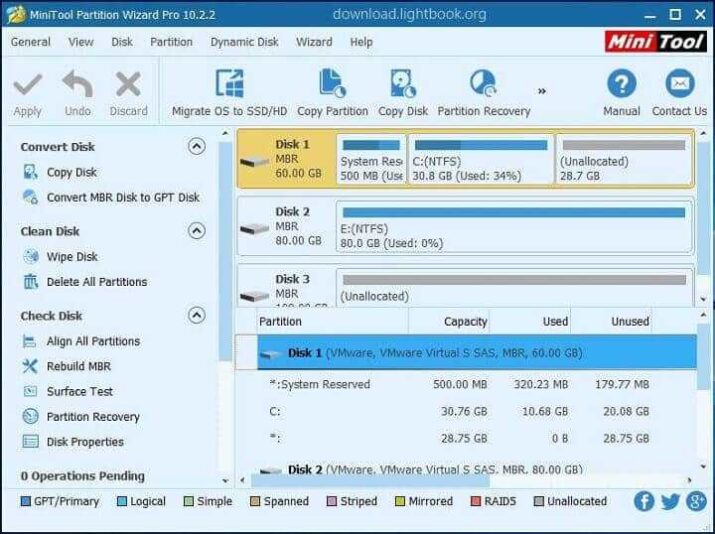Image resolution: width=715 pixels, height=534 pixels.
Task: Collapse the Convert Disk section
Action: click(197, 146)
